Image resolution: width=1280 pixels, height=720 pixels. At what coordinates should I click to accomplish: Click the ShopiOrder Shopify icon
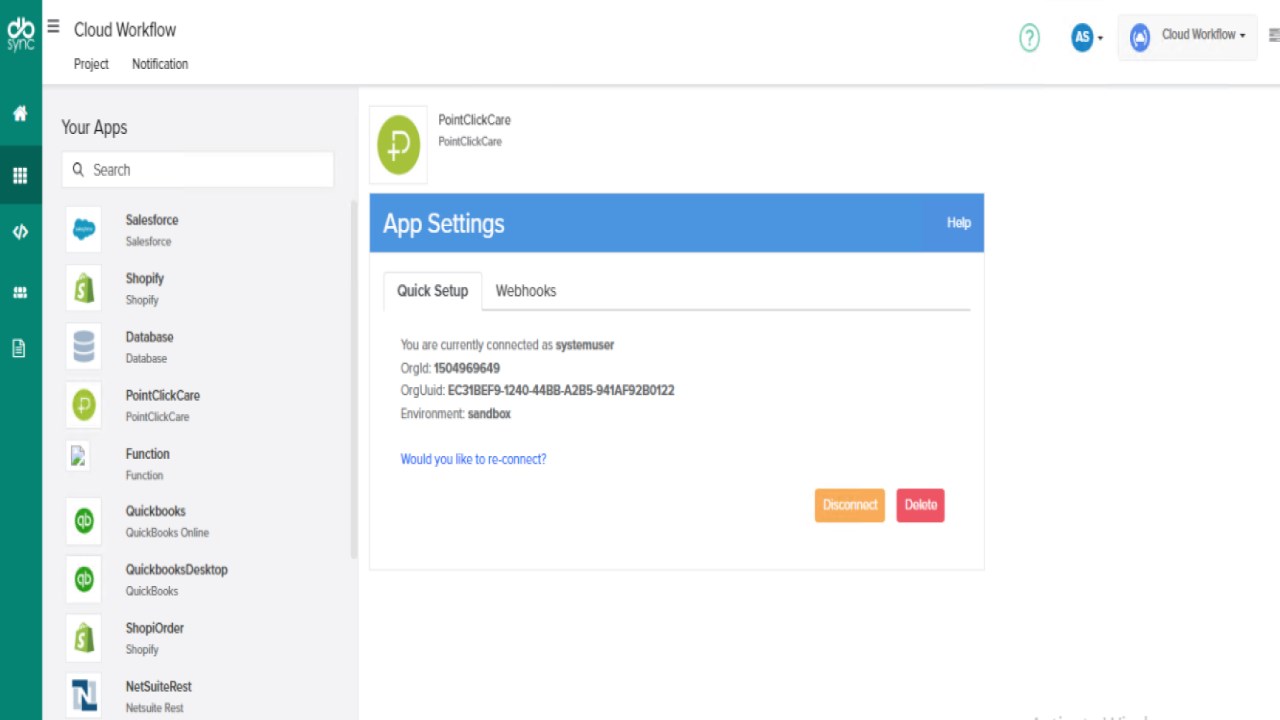pyautogui.click(x=84, y=638)
